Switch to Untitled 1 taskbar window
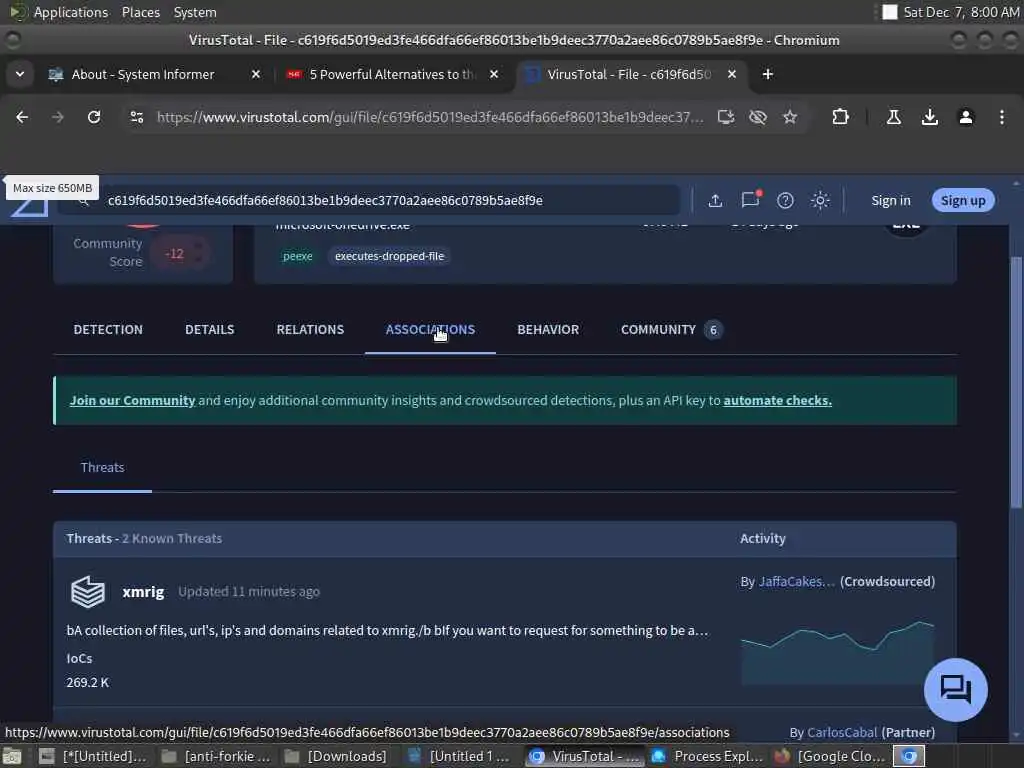Screen dimensions: 1024x768 pos(461,756)
